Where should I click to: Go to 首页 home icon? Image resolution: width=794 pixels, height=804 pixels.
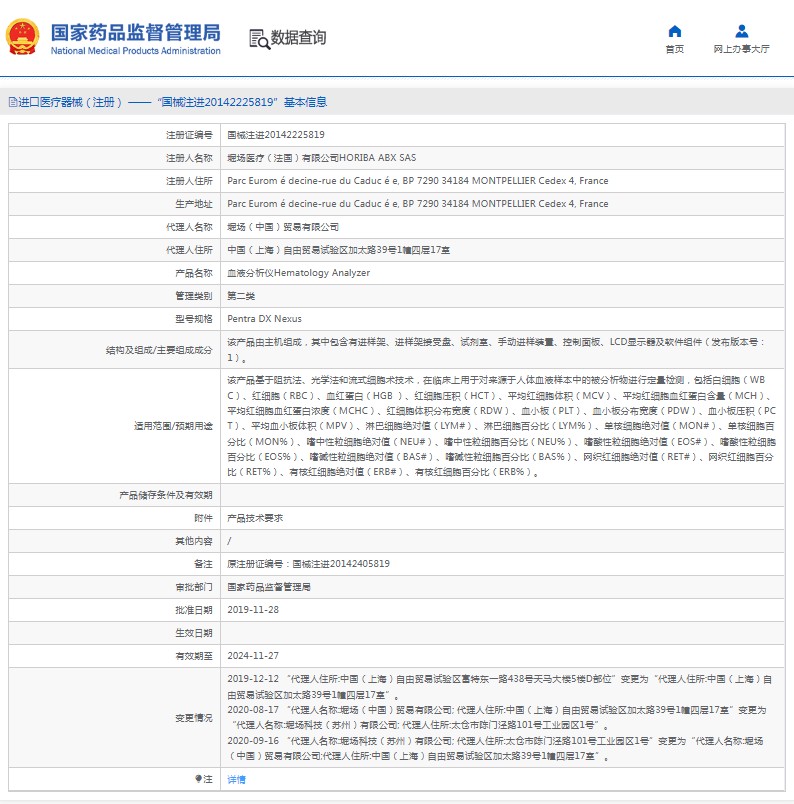click(x=674, y=31)
